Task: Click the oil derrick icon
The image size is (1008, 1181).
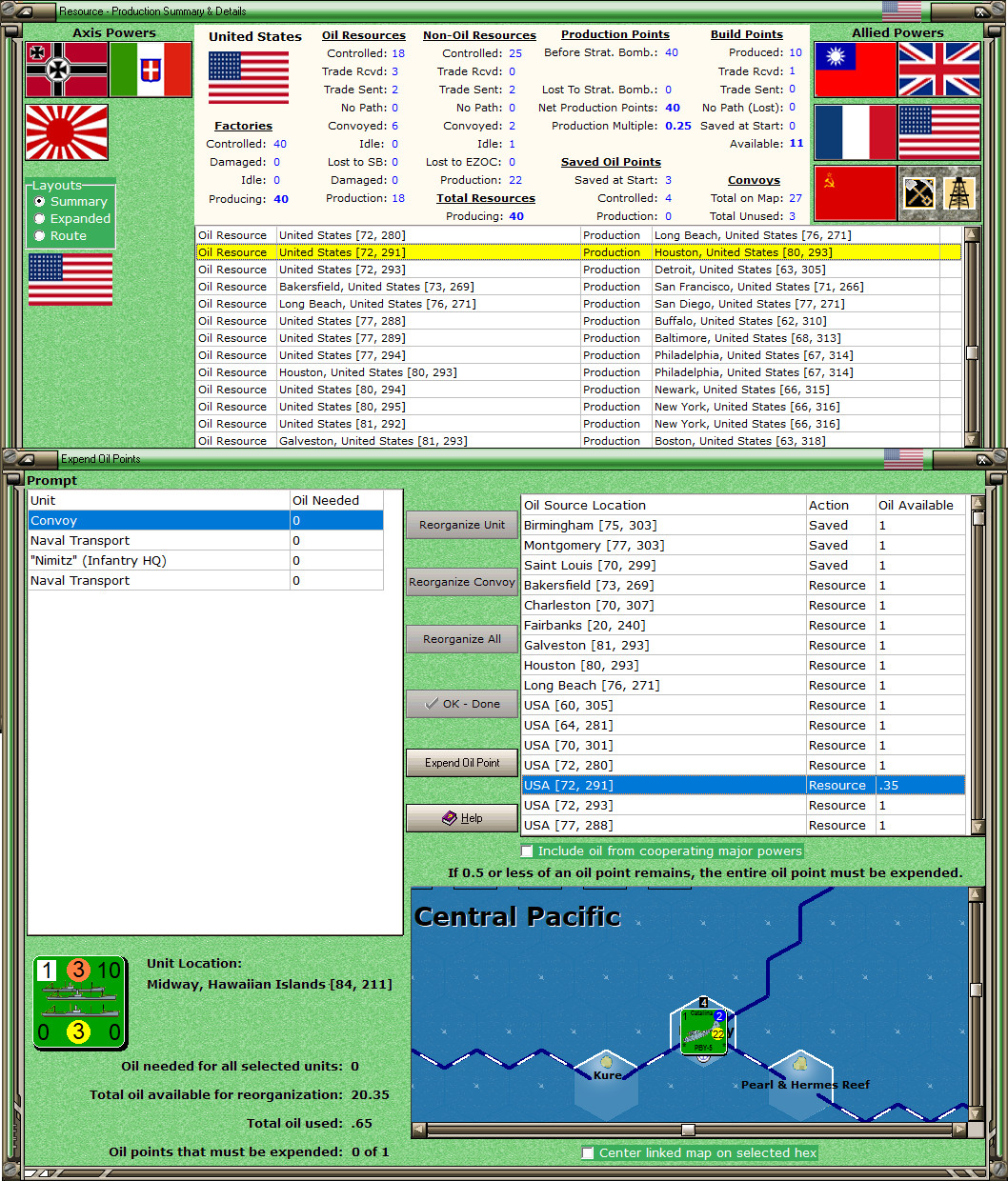Action: coord(959,193)
